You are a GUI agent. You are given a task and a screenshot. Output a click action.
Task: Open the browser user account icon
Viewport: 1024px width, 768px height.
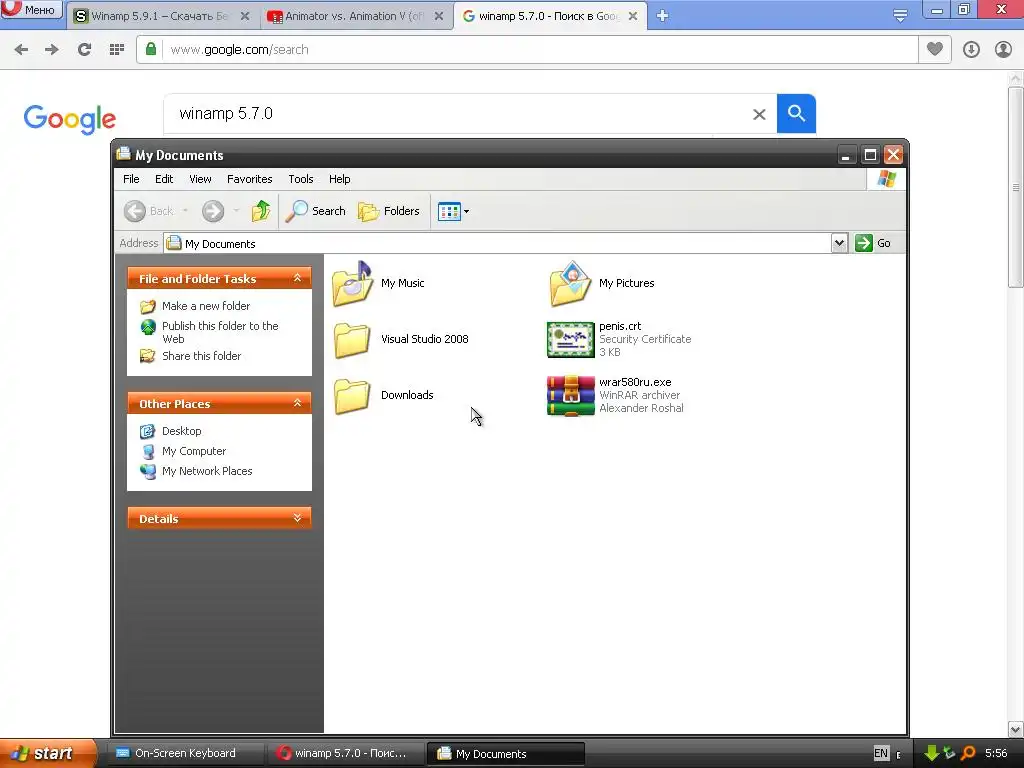pos(1003,50)
